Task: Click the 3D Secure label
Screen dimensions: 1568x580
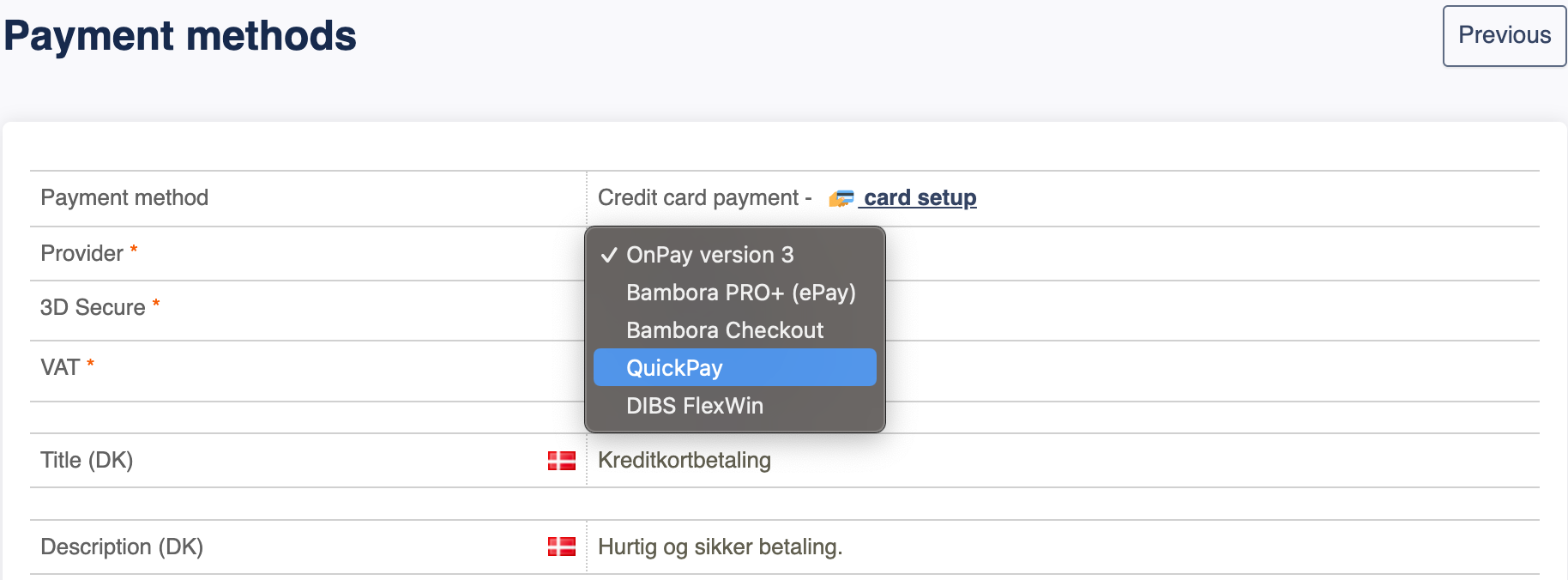Action: point(93,307)
